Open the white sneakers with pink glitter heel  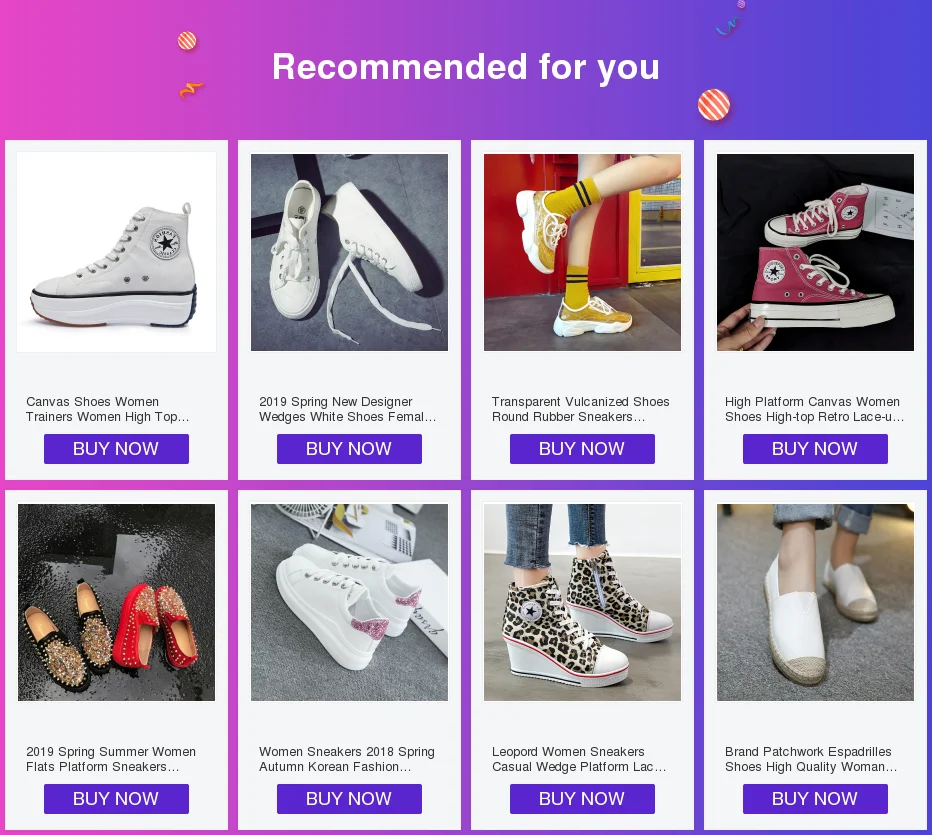[x=350, y=602]
